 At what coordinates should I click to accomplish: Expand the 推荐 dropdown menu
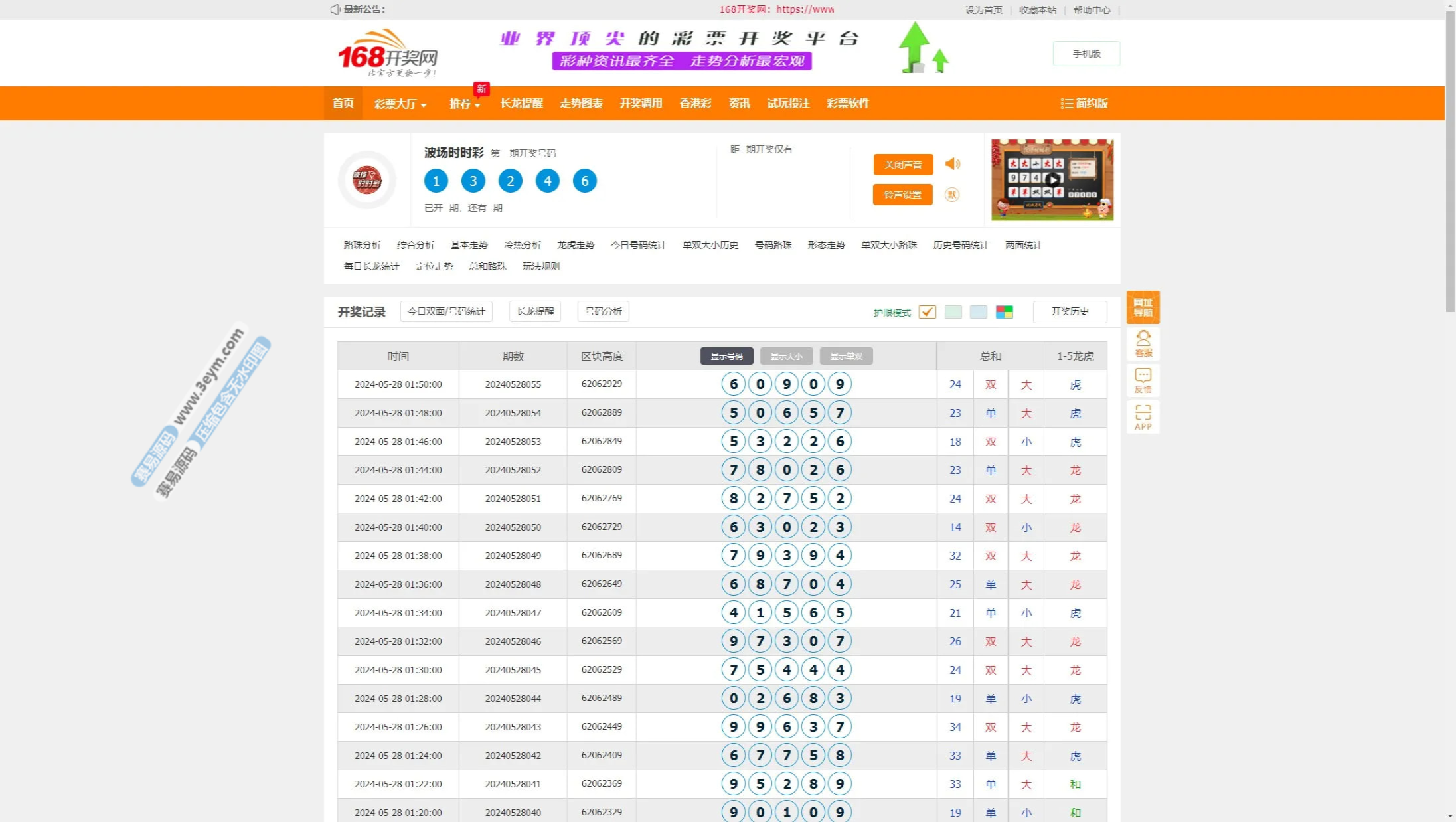(x=464, y=104)
